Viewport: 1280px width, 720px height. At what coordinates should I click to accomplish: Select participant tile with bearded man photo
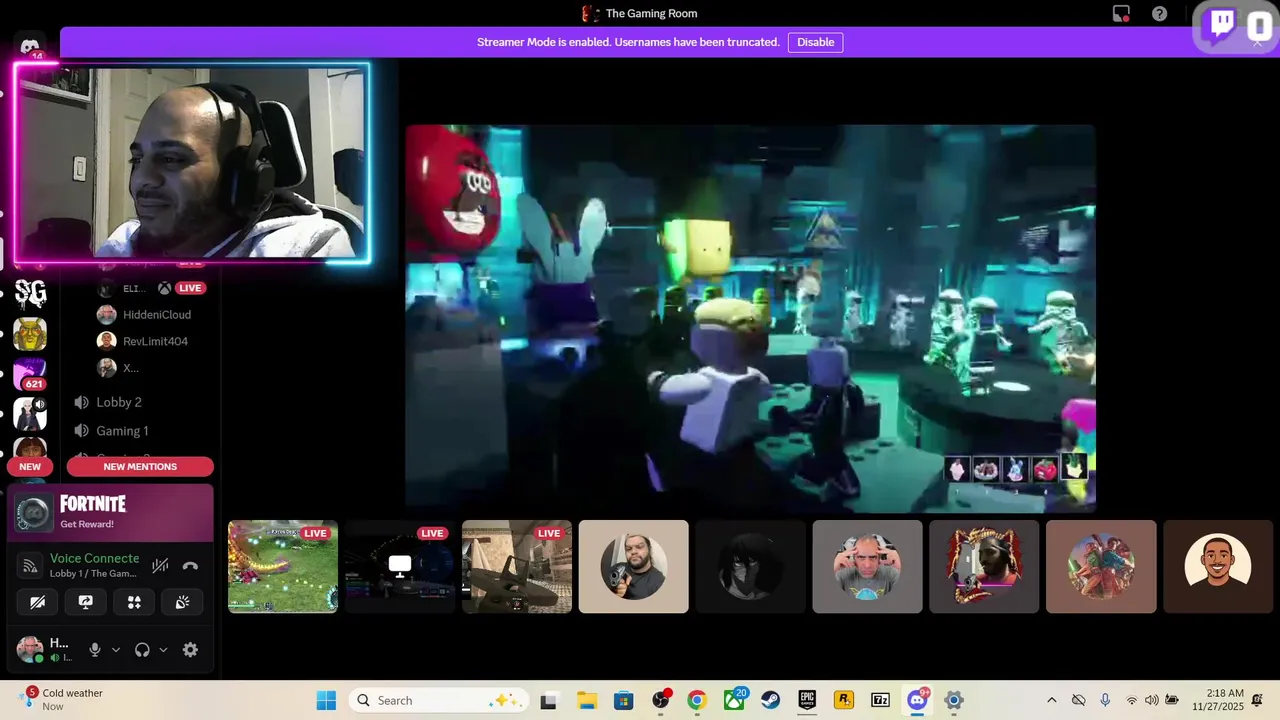(634, 566)
